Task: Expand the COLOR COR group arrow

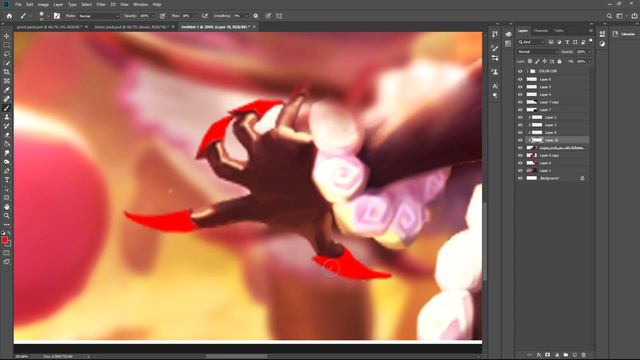Action: click(527, 71)
